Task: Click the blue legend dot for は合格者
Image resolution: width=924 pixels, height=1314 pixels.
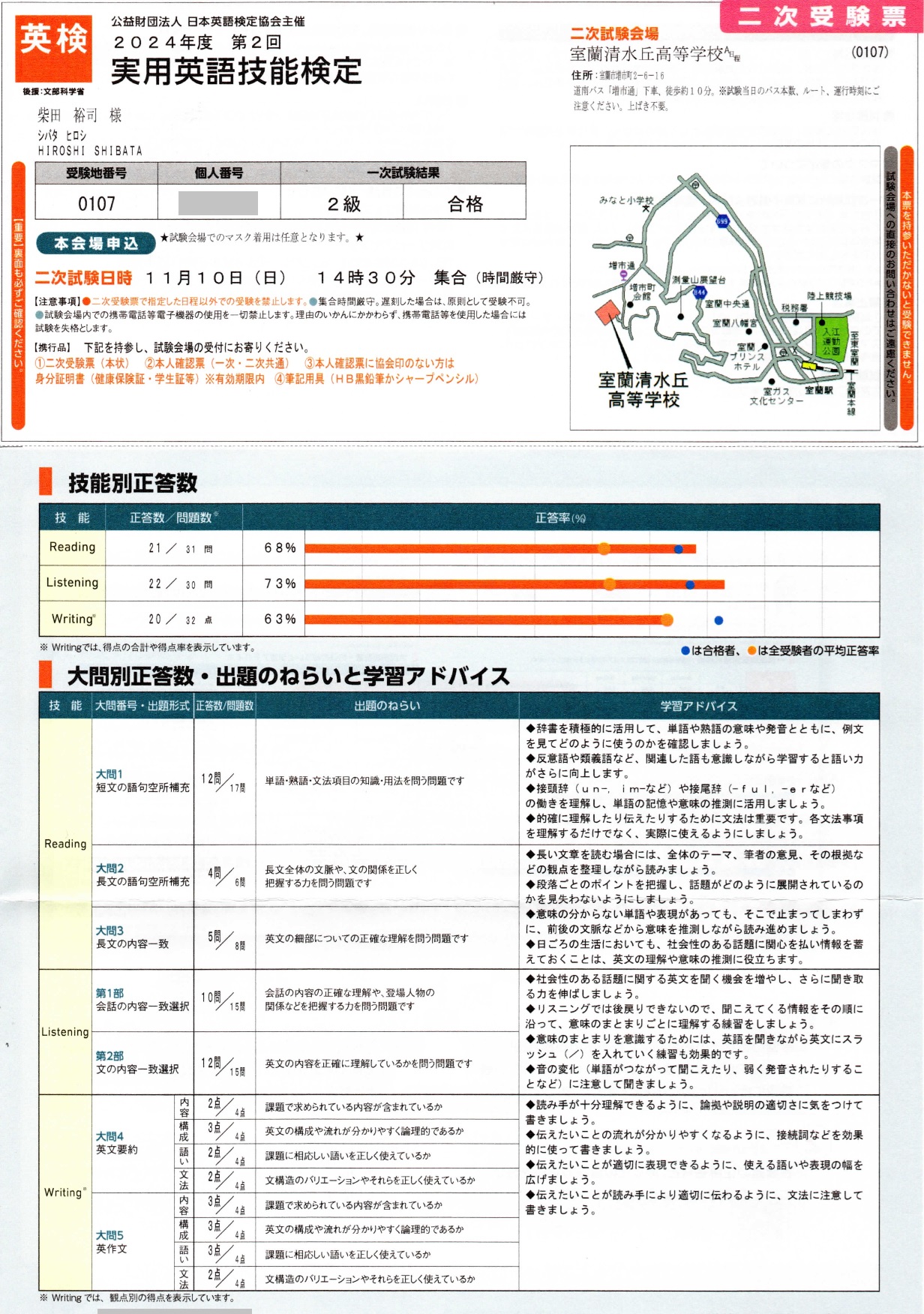Action: click(x=685, y=650)
